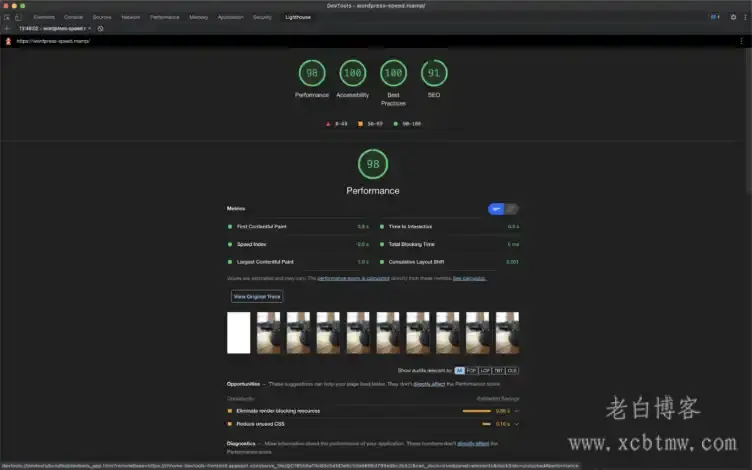Image resolution: width=752 pixels, height=470 pixels.
Task: Switch to the Network tab
Action: [131, 17]
